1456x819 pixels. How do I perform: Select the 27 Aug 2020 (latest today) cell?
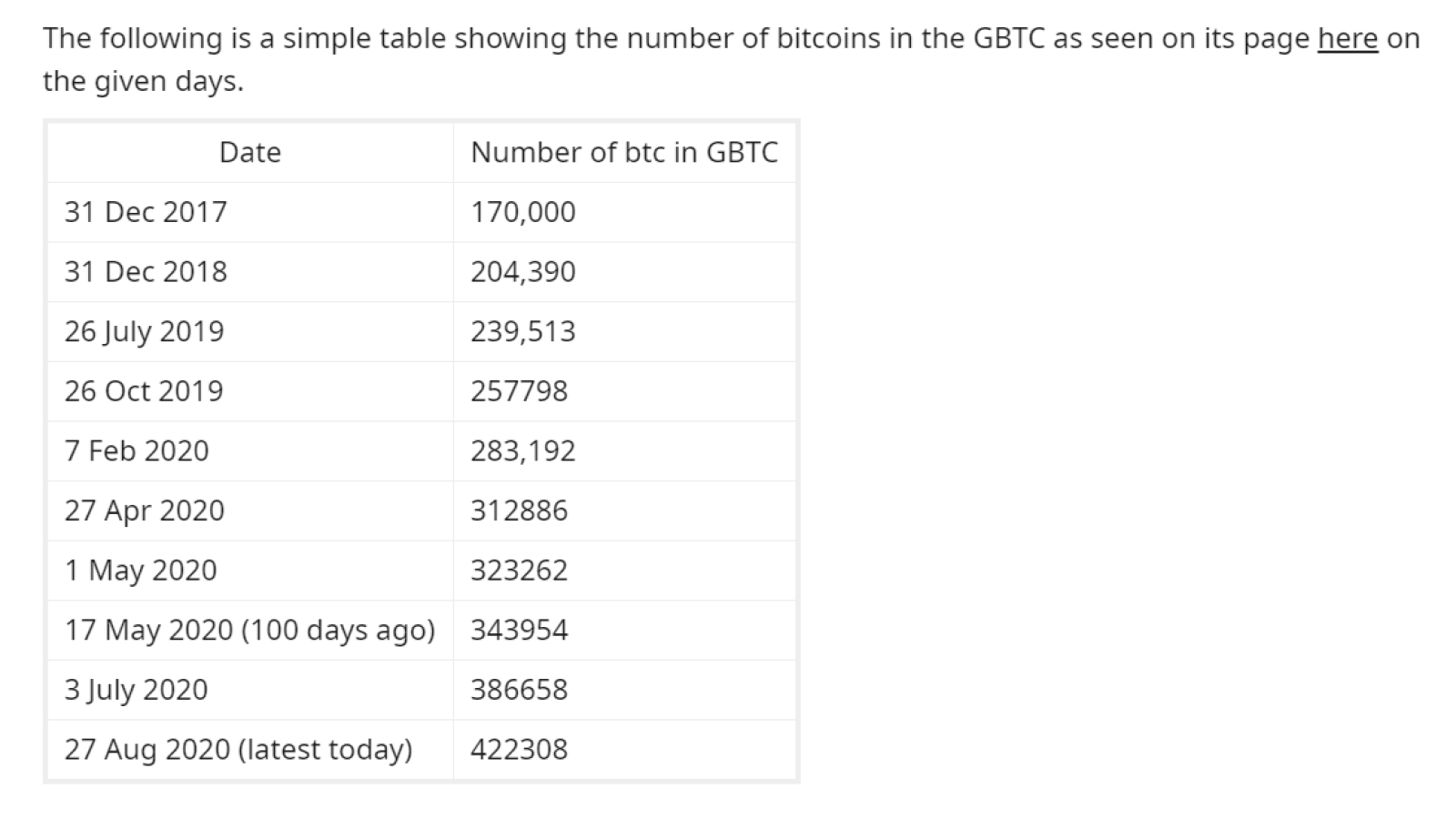pos(250,750)
